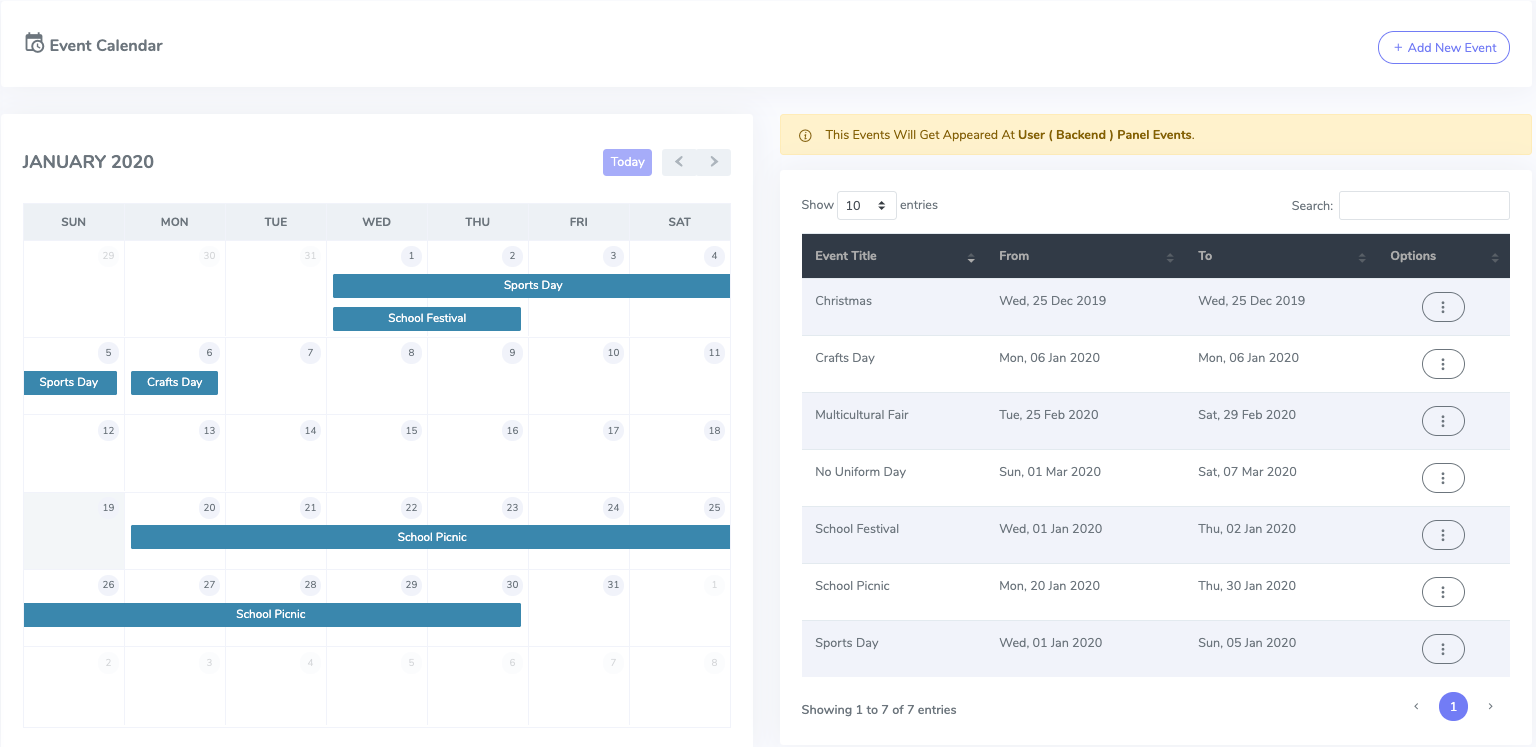Click the Search input field

[x=1423, y=205]
